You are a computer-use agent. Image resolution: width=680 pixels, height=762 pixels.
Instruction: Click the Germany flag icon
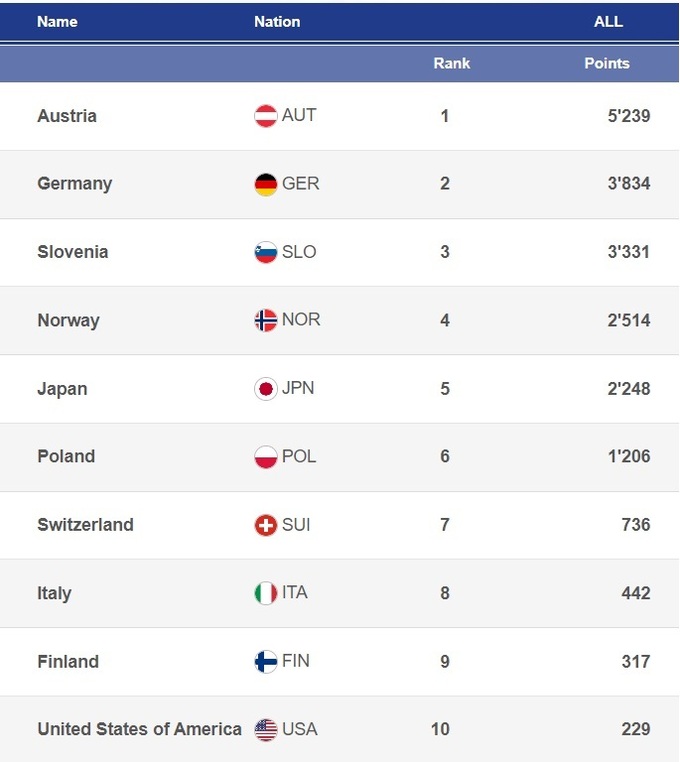click(265, 184)
